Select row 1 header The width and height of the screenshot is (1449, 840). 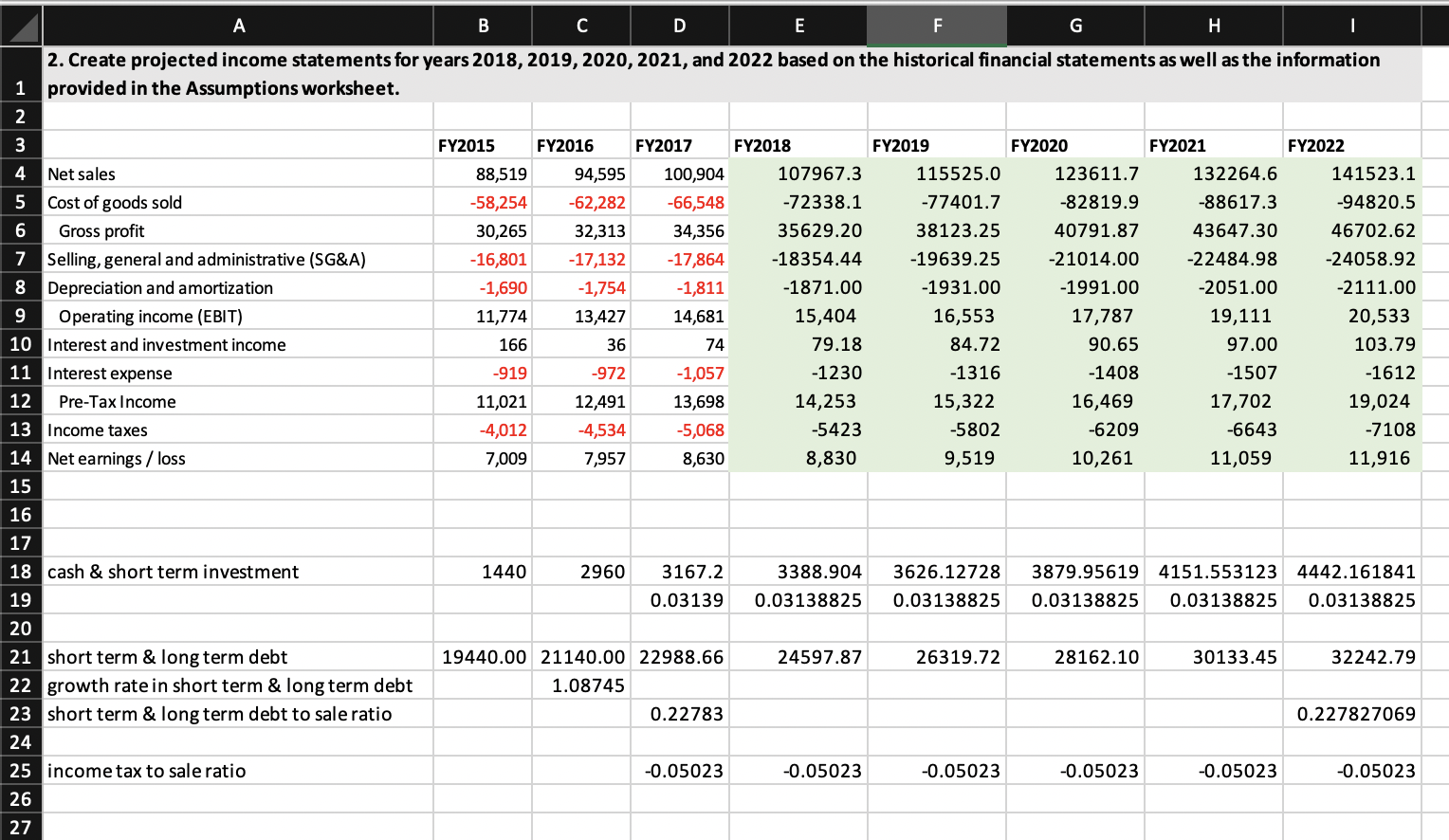(x=21, y=75)
